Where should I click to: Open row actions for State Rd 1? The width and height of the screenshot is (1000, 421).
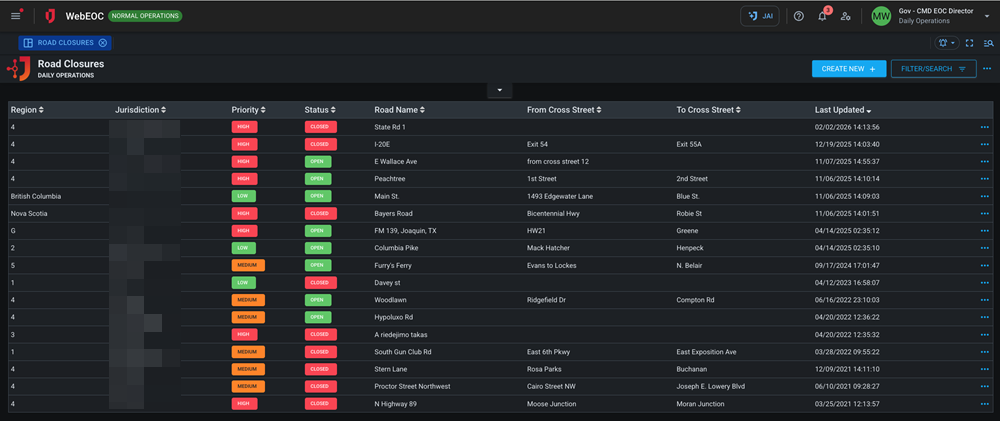coord(985,128)
